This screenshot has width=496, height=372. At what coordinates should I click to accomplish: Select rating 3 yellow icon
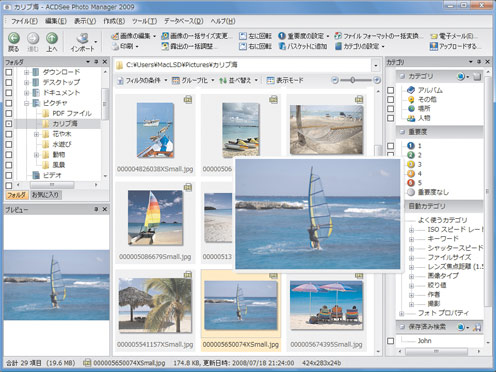[x=411, y=164]
